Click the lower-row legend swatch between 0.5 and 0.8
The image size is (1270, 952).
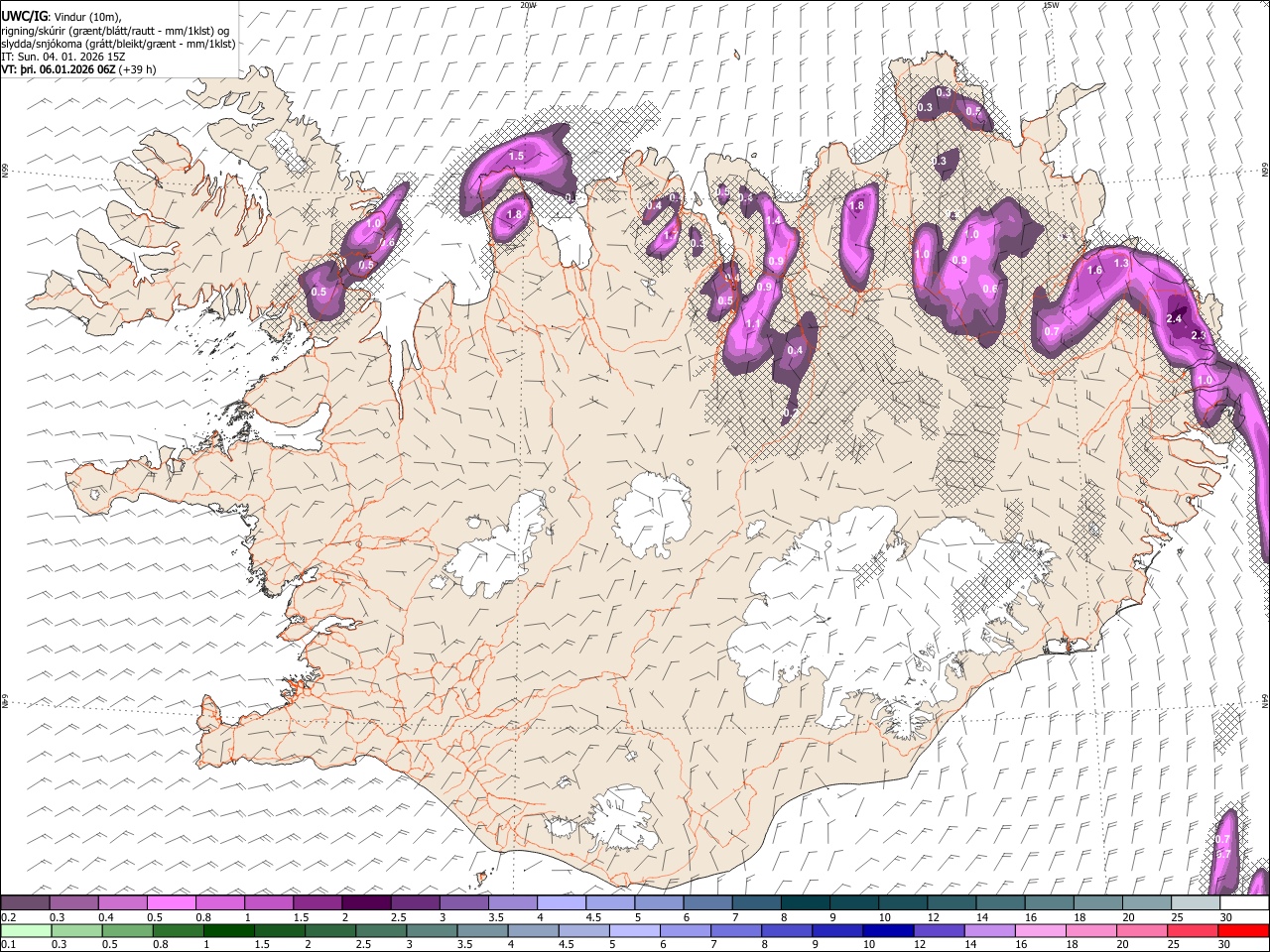coord(127,930)
